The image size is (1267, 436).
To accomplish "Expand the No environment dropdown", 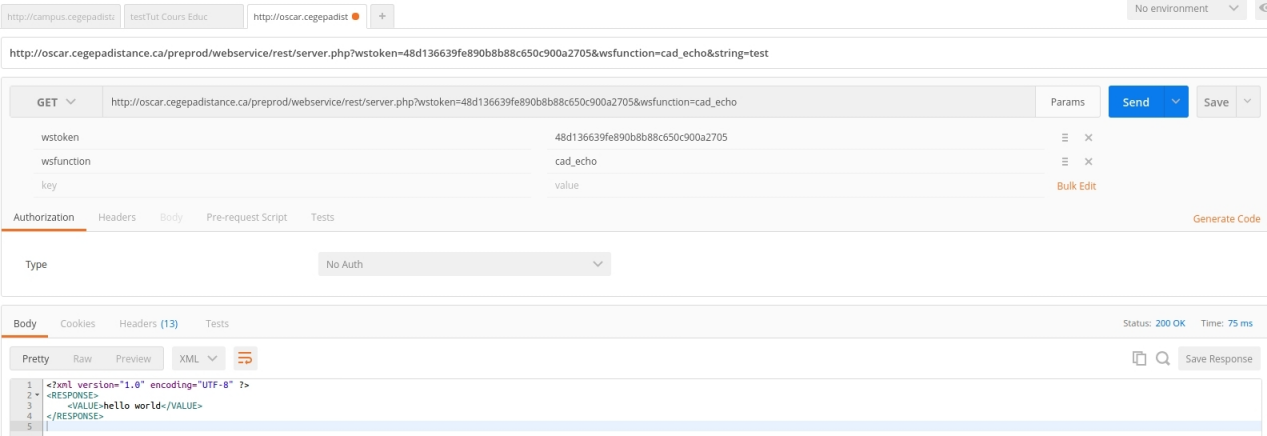I will pyautogui.click(x=1185, y=9).
